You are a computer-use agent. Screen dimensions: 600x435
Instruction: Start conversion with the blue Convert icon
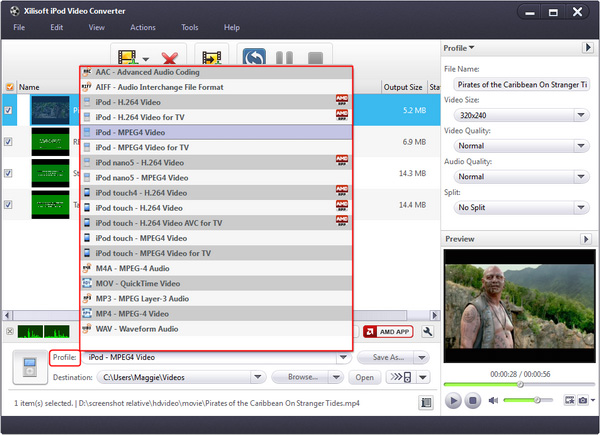pos(254,57)
